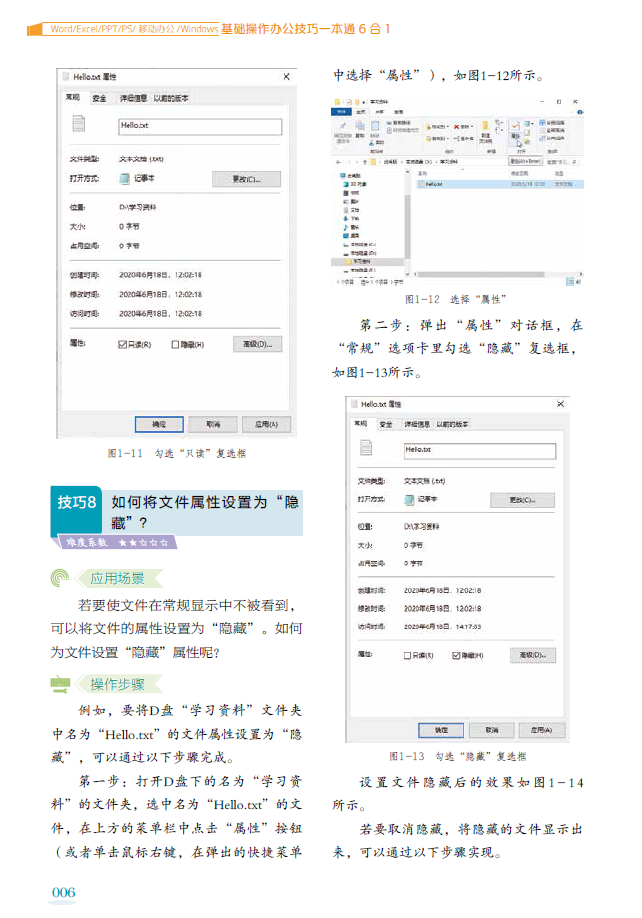Screen dimensions: 642x918
Task: Select 此电脑 in navigation tree
Action: [x=351, y=176]
